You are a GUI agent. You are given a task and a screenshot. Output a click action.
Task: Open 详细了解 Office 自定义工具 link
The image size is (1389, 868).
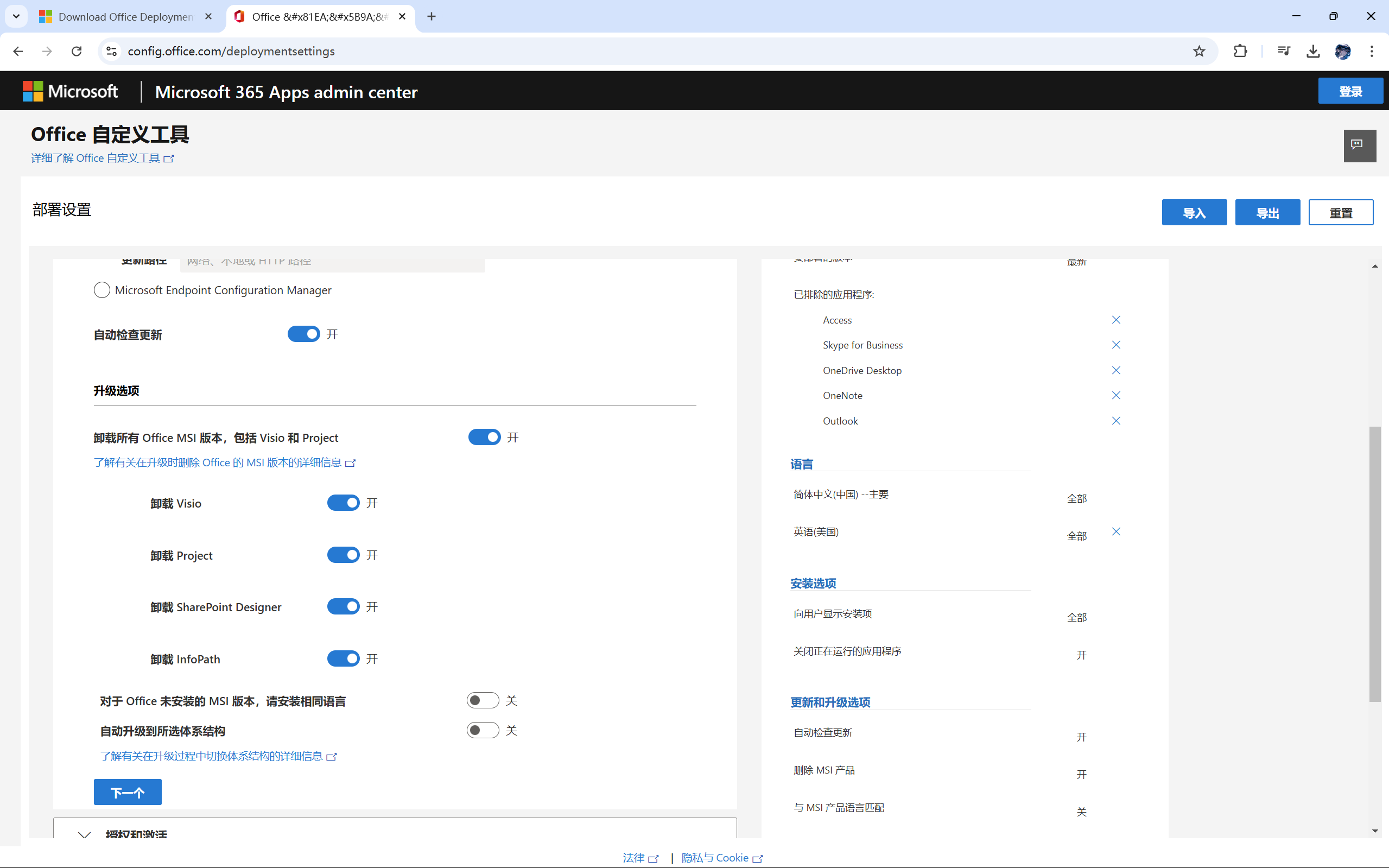click(x=102, y=158)
